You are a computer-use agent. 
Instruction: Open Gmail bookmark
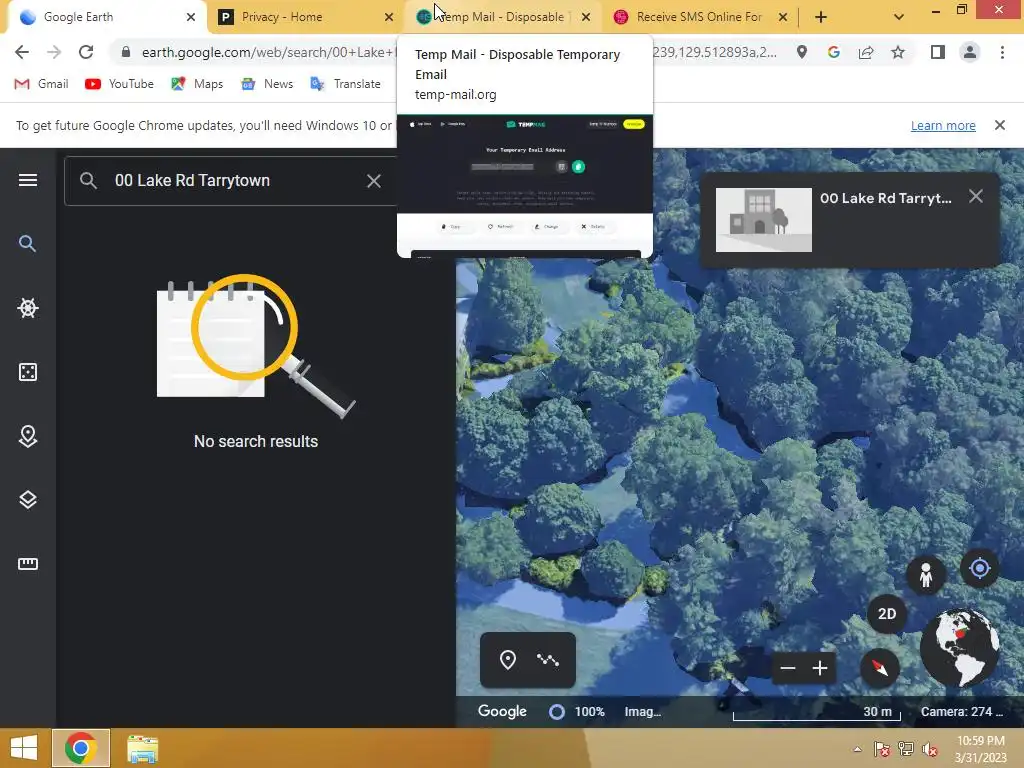tap(41, 84)
